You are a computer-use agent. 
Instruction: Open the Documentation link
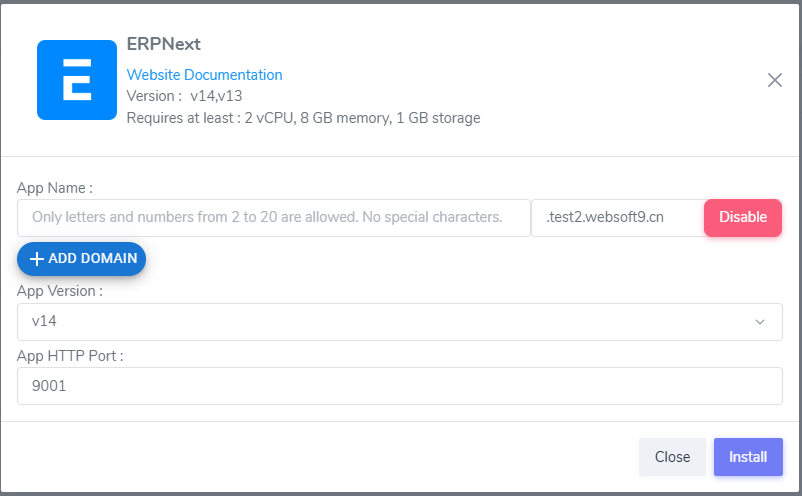pos(233,75)
